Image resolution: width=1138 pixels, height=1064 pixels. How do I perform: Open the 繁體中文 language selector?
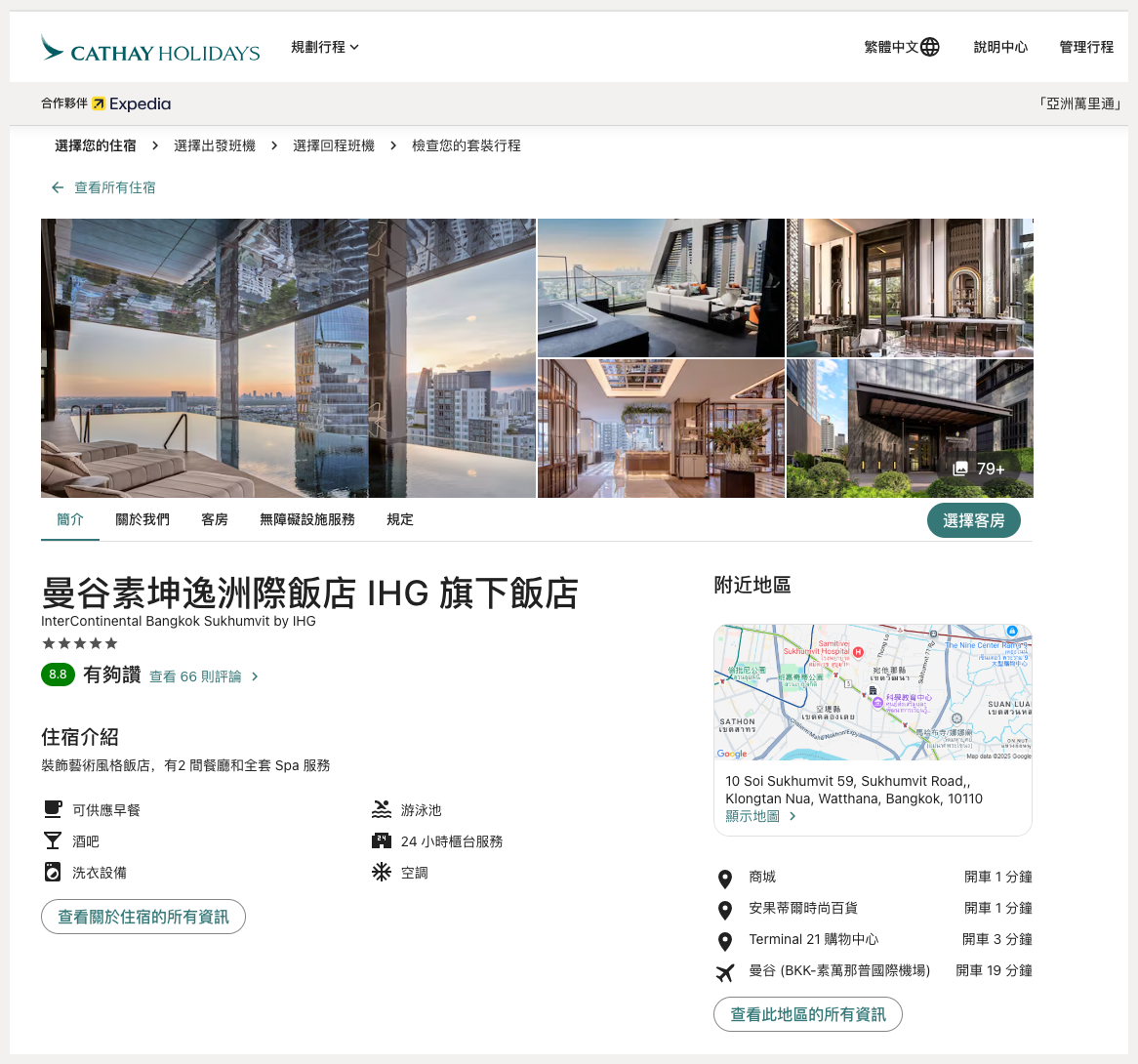coord(902,47)
